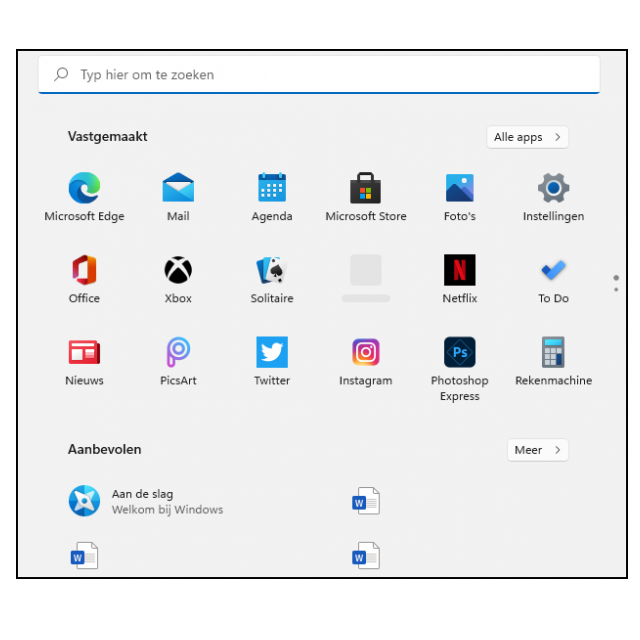The width and height of the screenshot is (640, 640).
Task: Open the Xbox app
Action: coord(178,279)
